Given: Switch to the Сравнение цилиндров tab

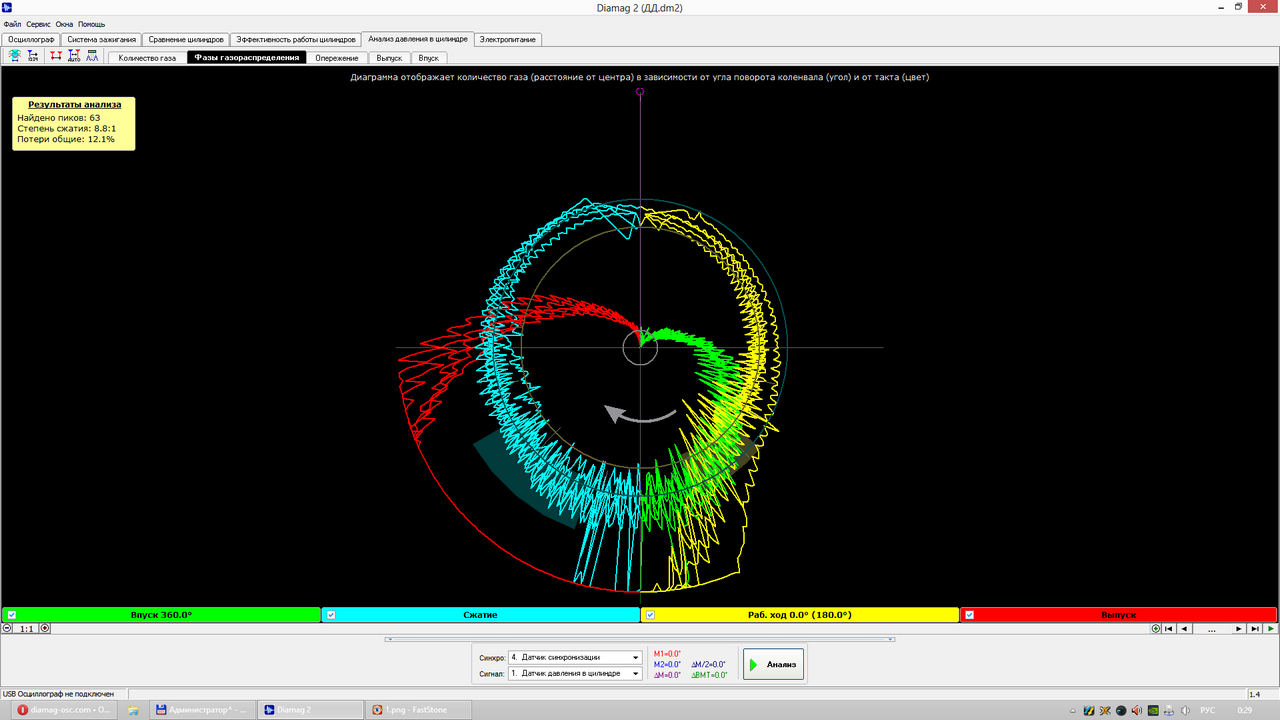Looking at the screenshot, I should (186, 40).
